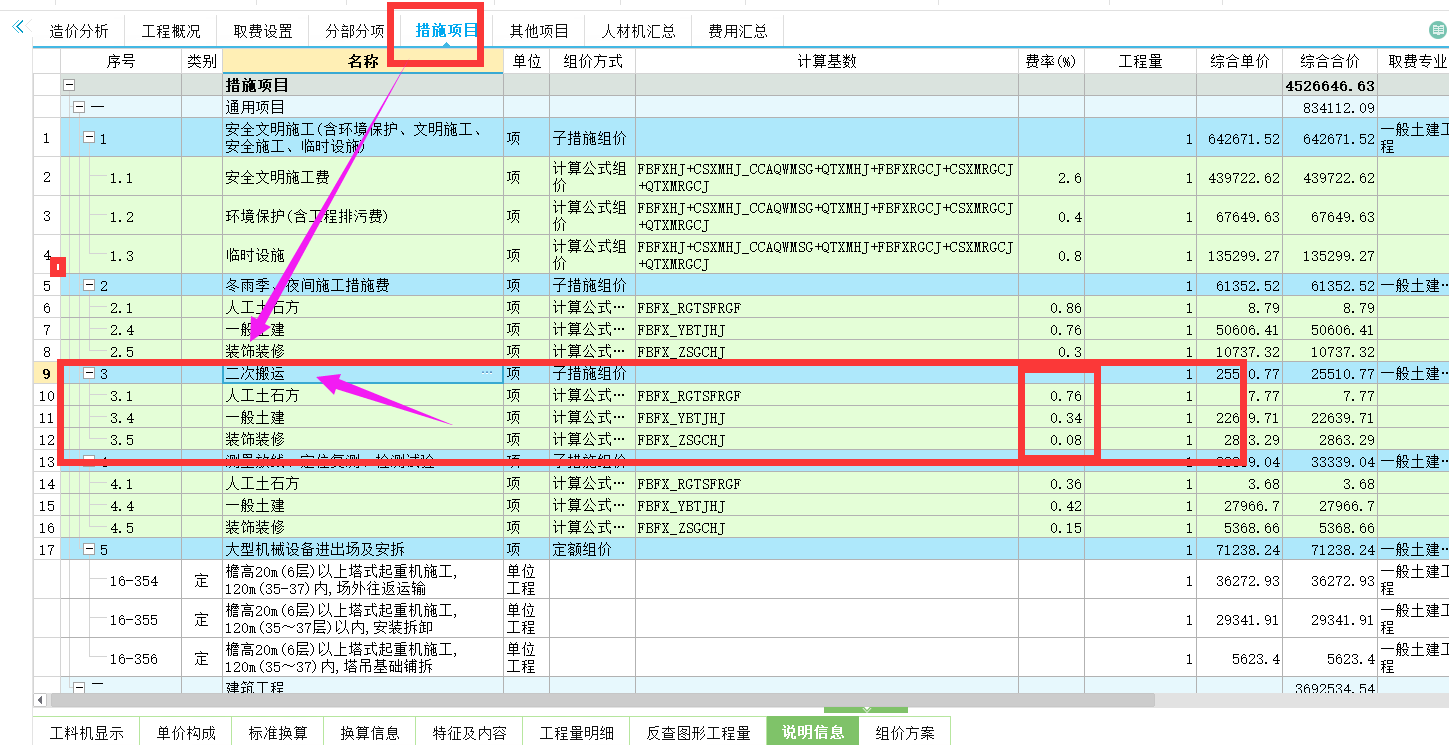Collapse item 5 大型机械设备进出场及安拆 subtree
This screenshot has height=745, width=1449.
[89, 549]
